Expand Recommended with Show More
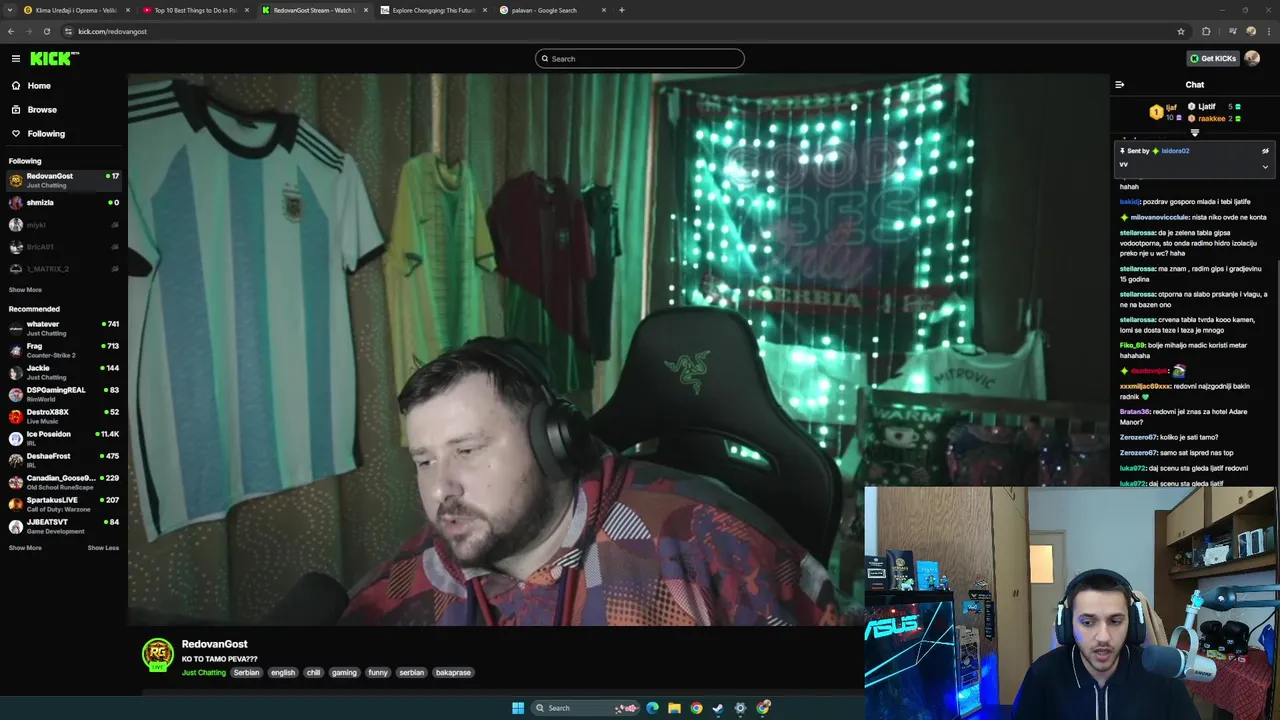 (x=25, y=548)
